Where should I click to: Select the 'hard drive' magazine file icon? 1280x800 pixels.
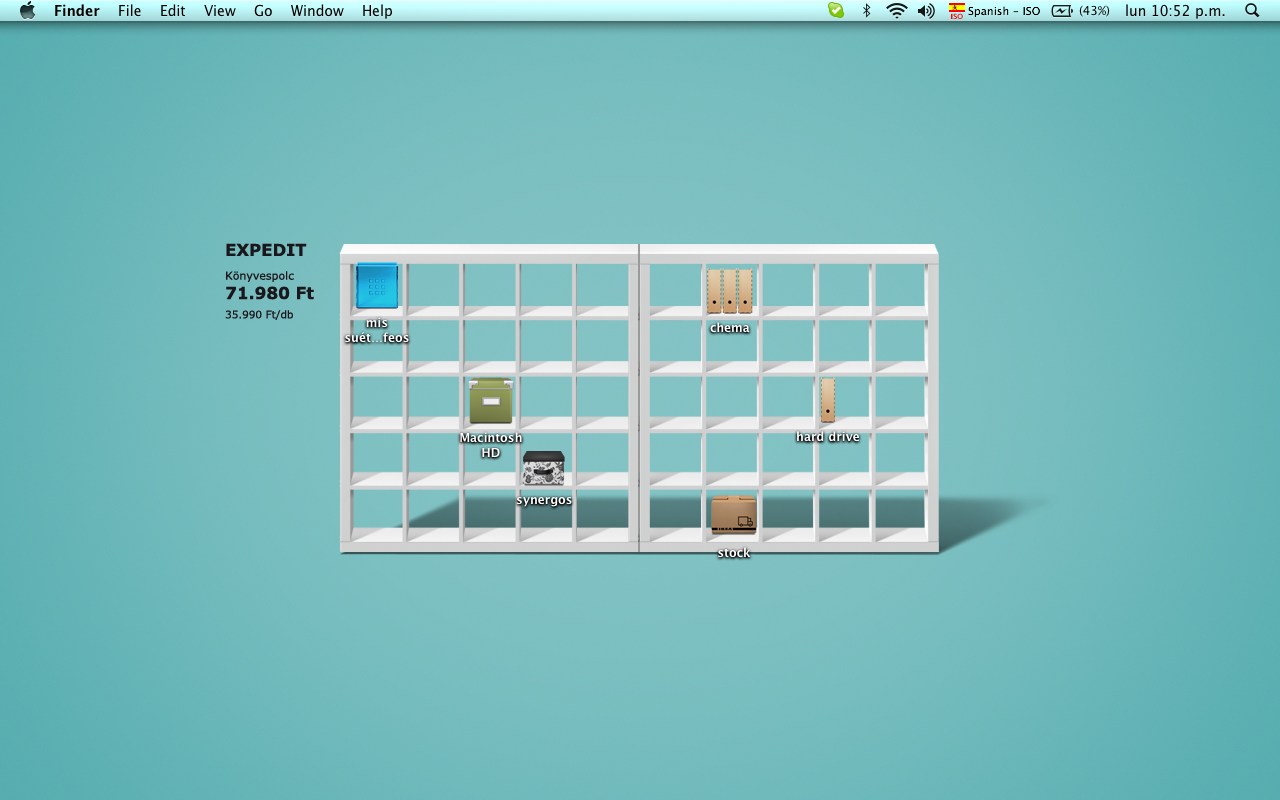(828, 400)
